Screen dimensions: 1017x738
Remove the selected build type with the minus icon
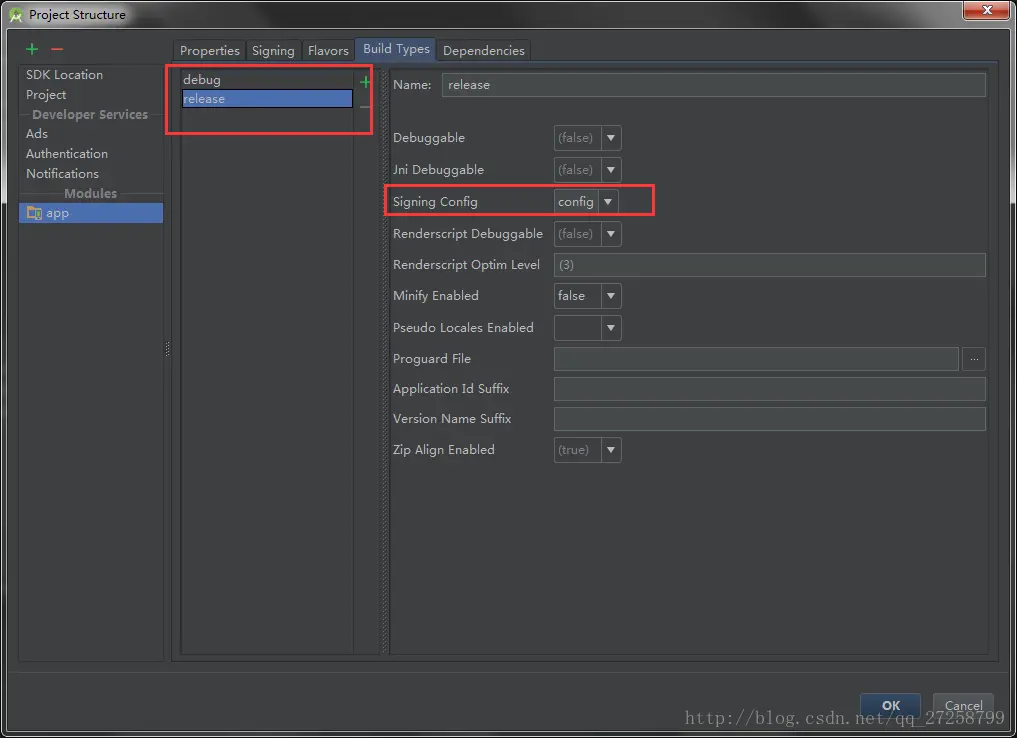tap(365, 107)
